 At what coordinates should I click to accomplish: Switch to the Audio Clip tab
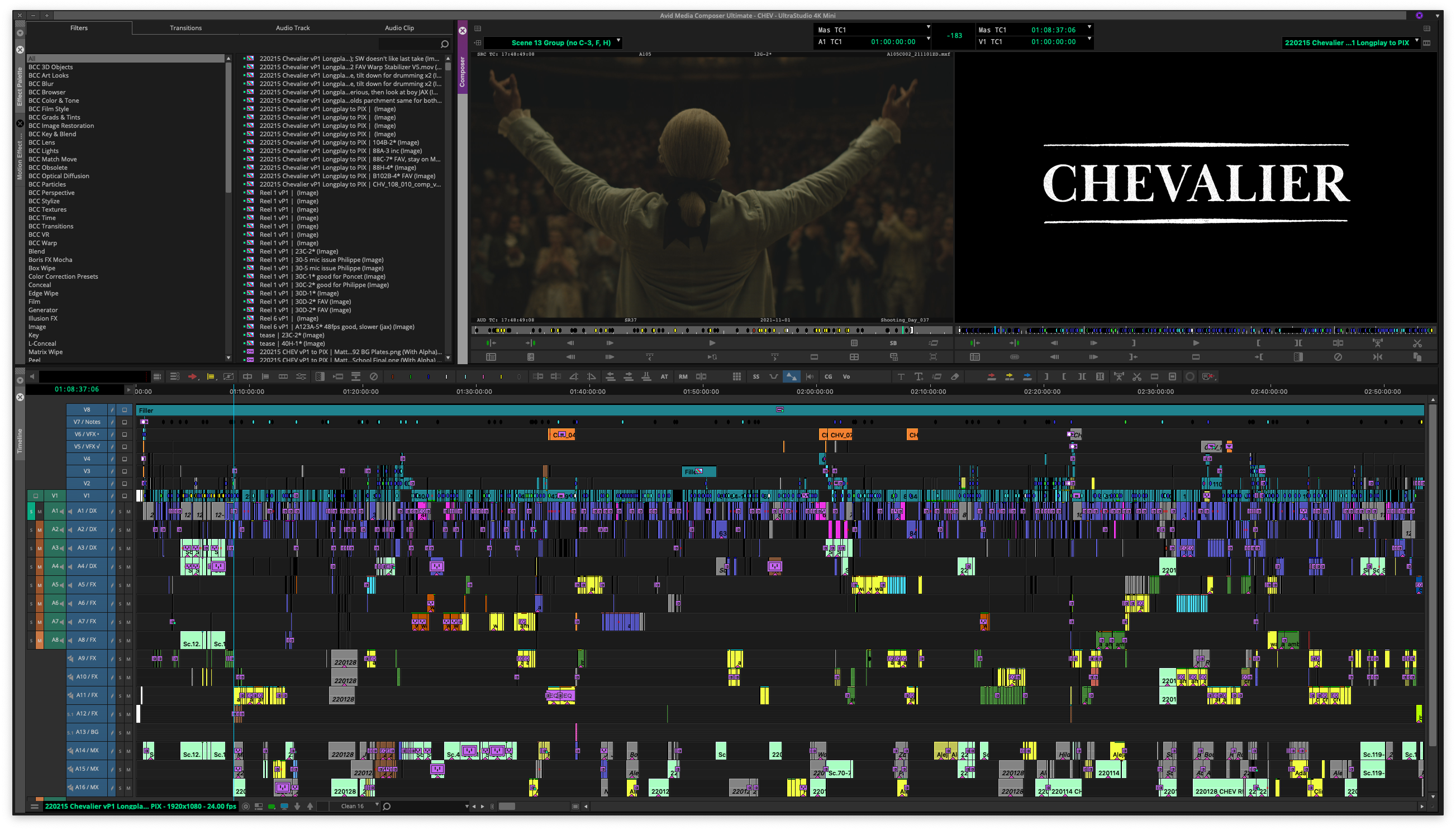399,28
